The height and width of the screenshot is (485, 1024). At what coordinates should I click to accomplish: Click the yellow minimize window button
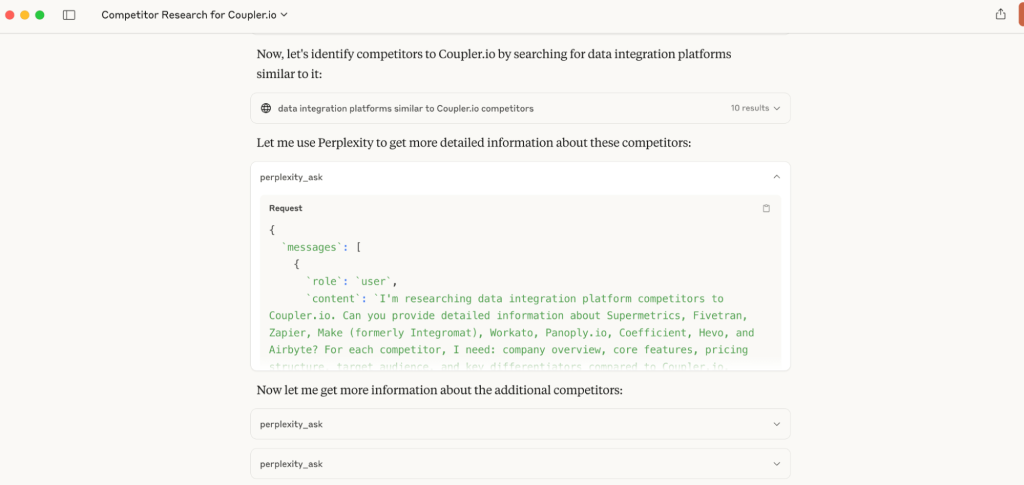(x=25, y=14)
